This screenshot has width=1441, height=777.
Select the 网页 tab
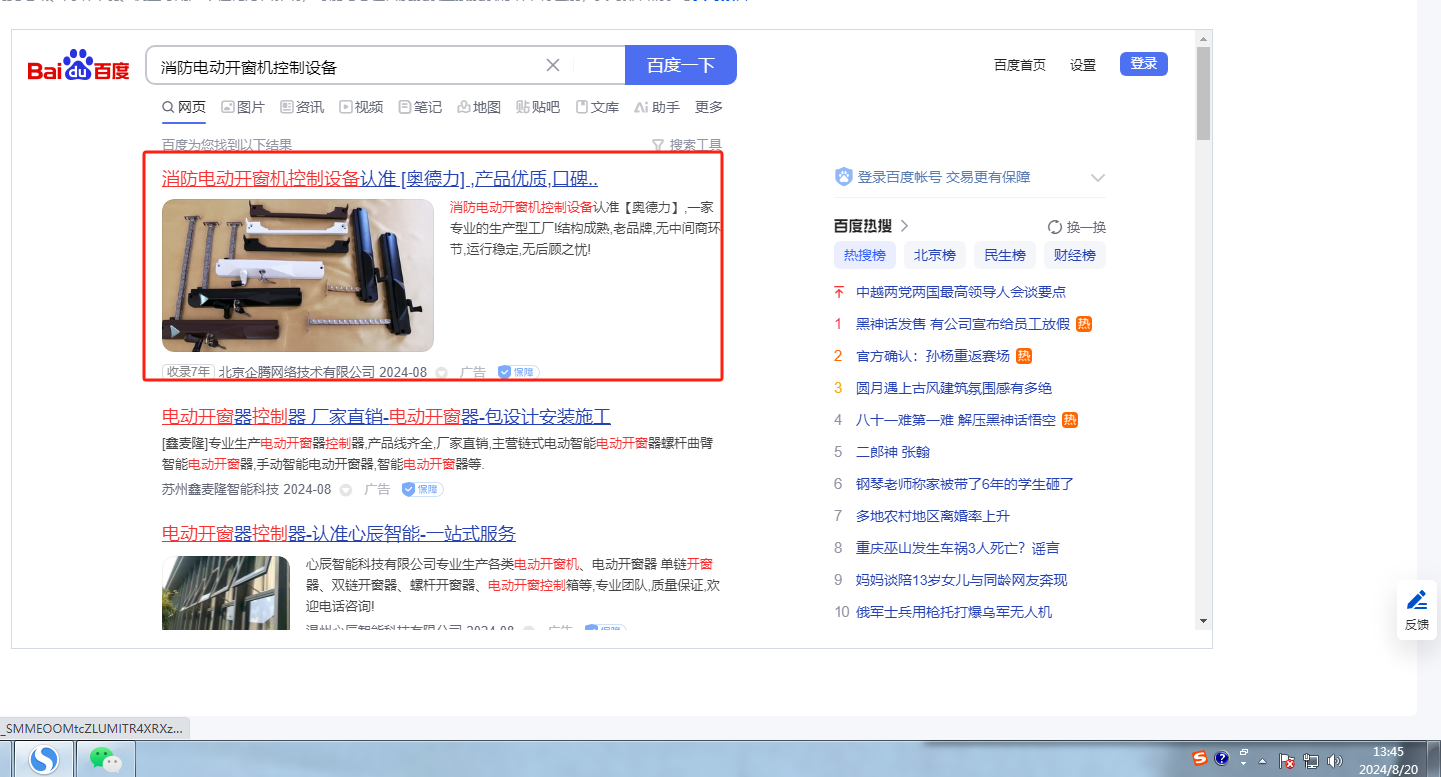(x=184, y=107)
